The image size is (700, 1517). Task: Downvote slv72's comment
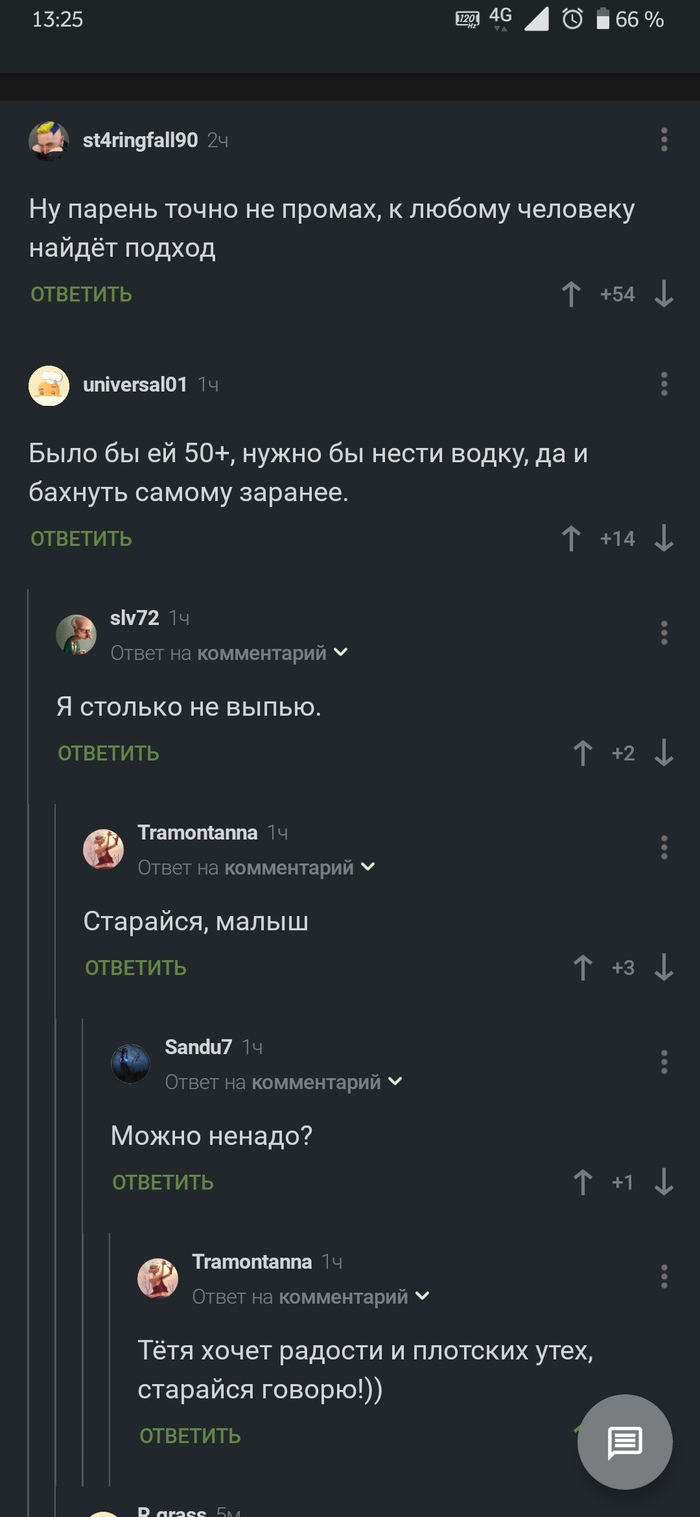pyautogui.click(x=664, y=753)
